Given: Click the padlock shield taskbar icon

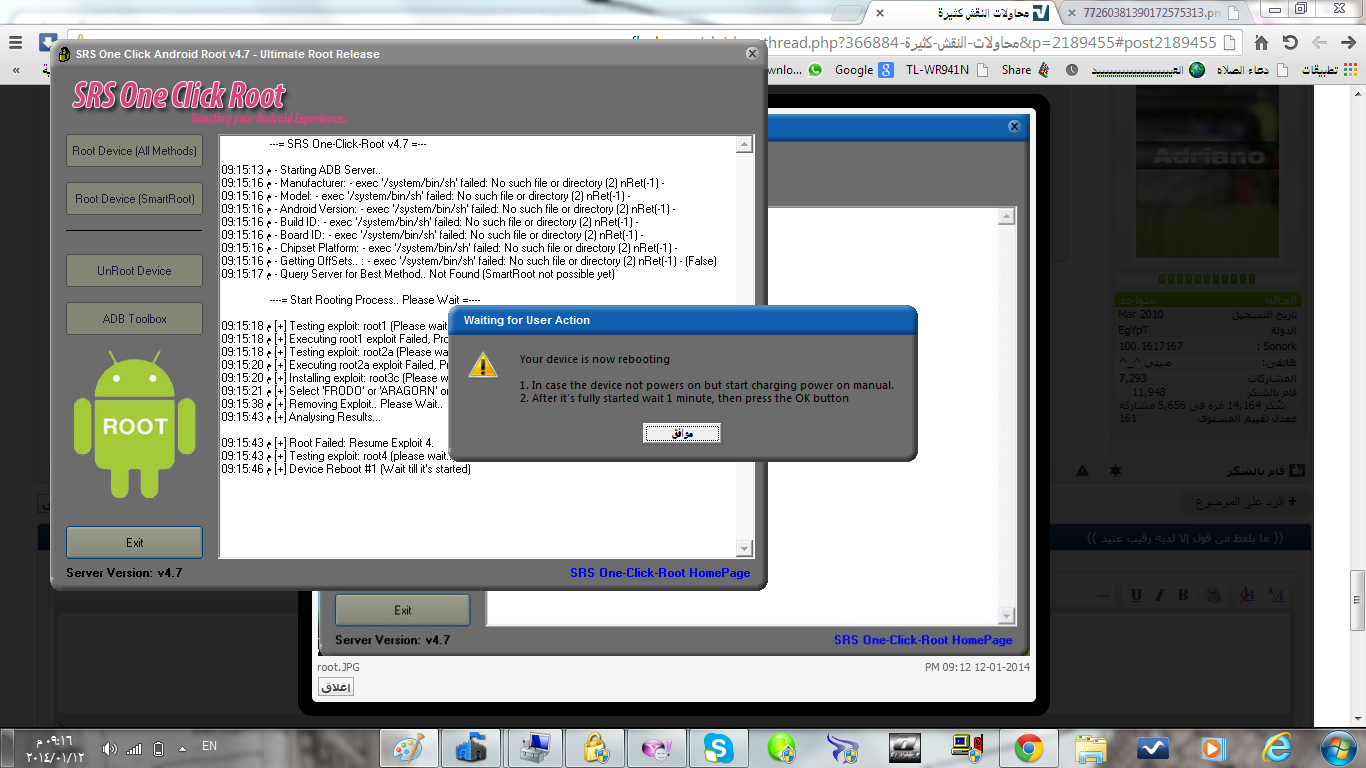Looking at the screenshot, I should click(x=595, y=747).
